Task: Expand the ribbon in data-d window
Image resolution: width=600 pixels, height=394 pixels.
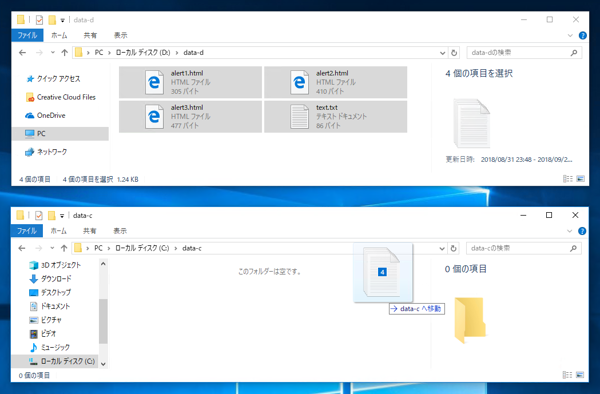Action: [x=570, y=36]
